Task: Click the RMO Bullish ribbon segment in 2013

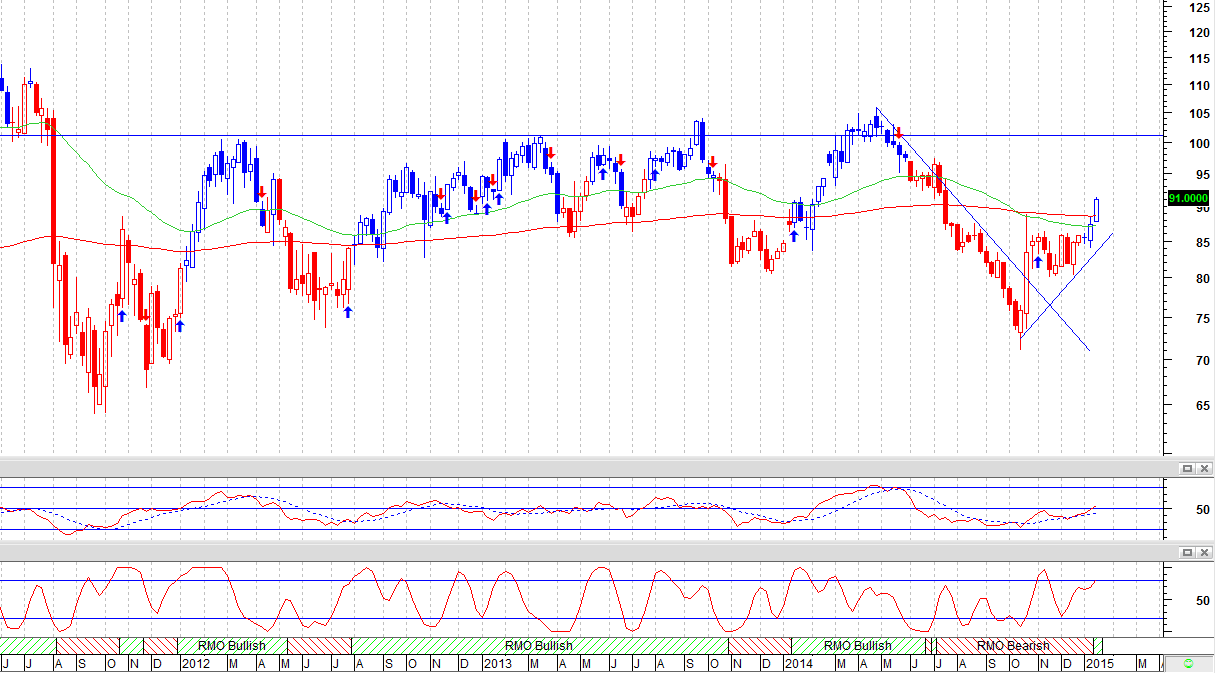Action: click(x=539, y=646)
